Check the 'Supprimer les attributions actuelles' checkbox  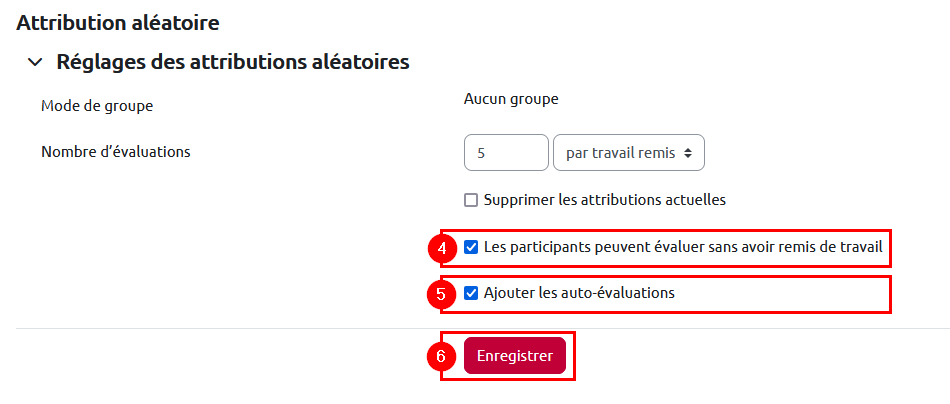(471, 200)
